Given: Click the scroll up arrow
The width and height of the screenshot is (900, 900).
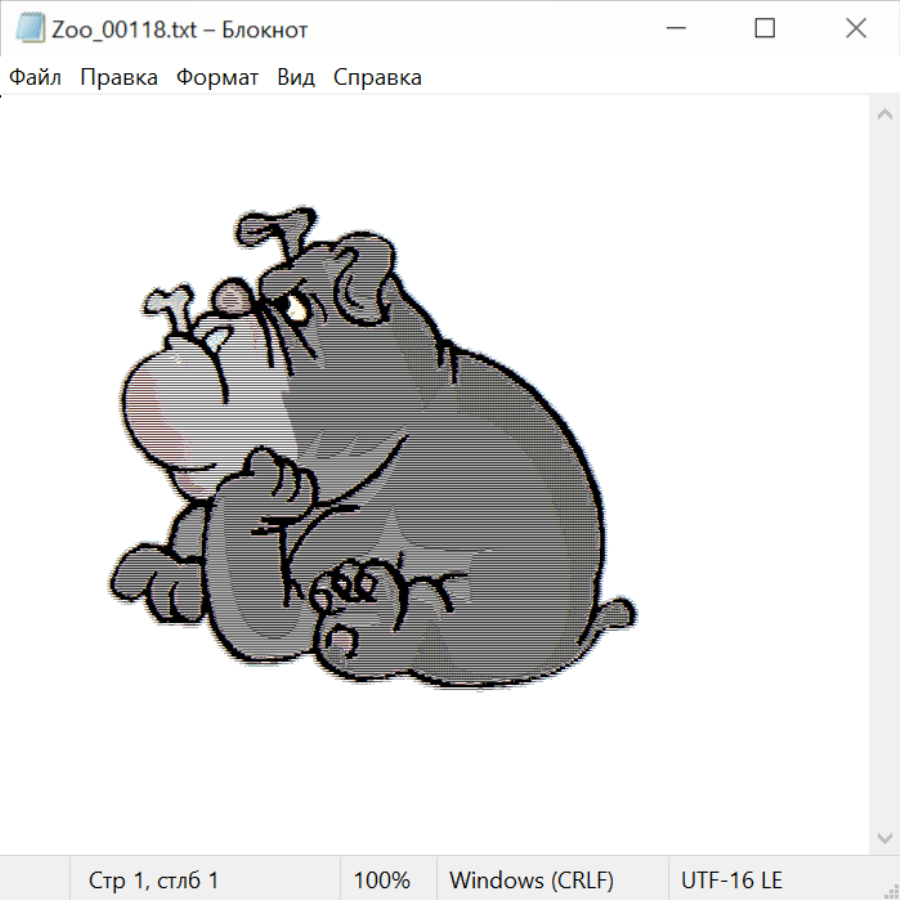Looking at the screenshot, I should 884,114.
